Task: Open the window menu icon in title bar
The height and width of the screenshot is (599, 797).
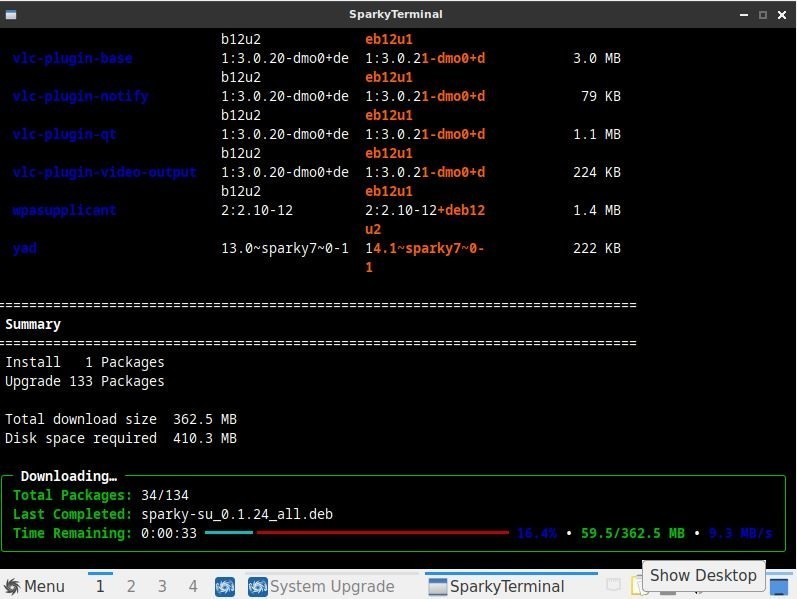Action: click(10, 14)
